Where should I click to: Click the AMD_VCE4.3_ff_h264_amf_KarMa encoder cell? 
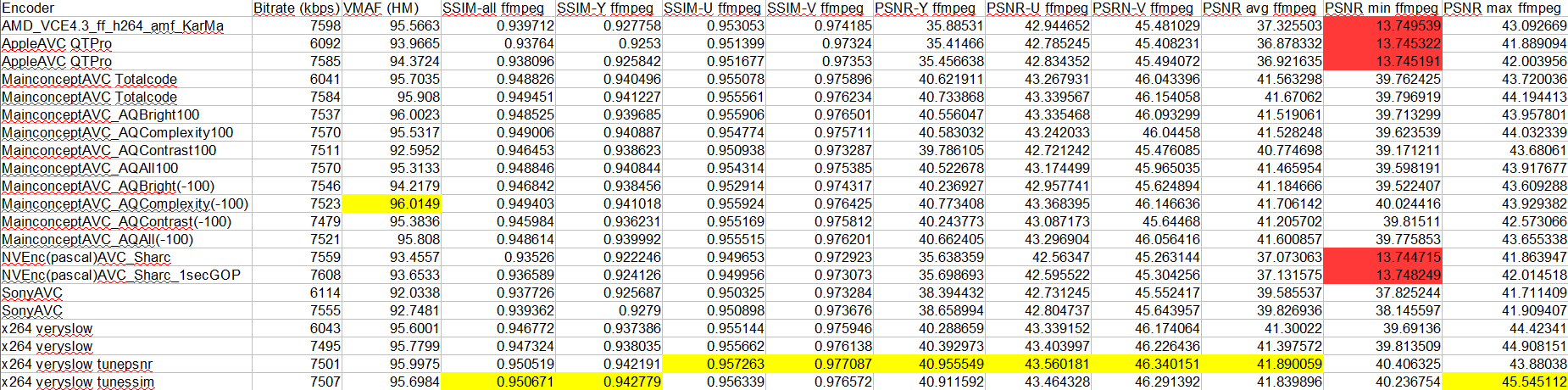coord(126,26)
